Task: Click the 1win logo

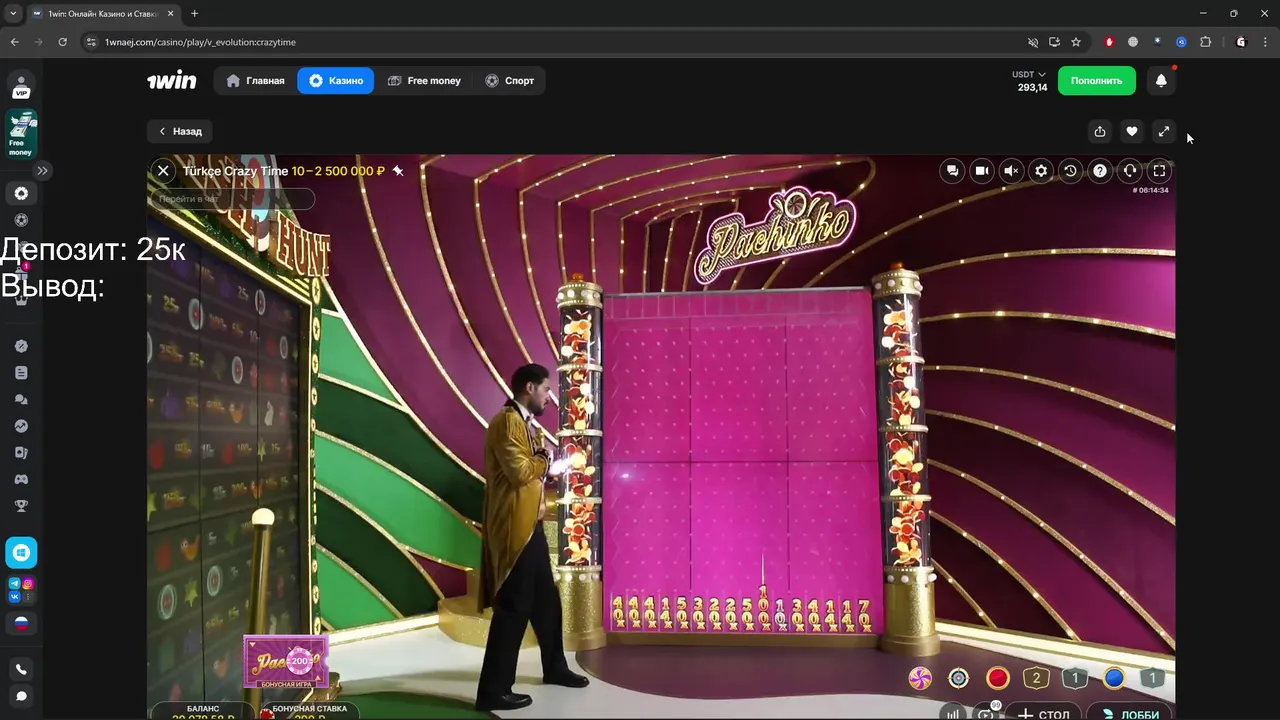Action: [x=172, y=81]
